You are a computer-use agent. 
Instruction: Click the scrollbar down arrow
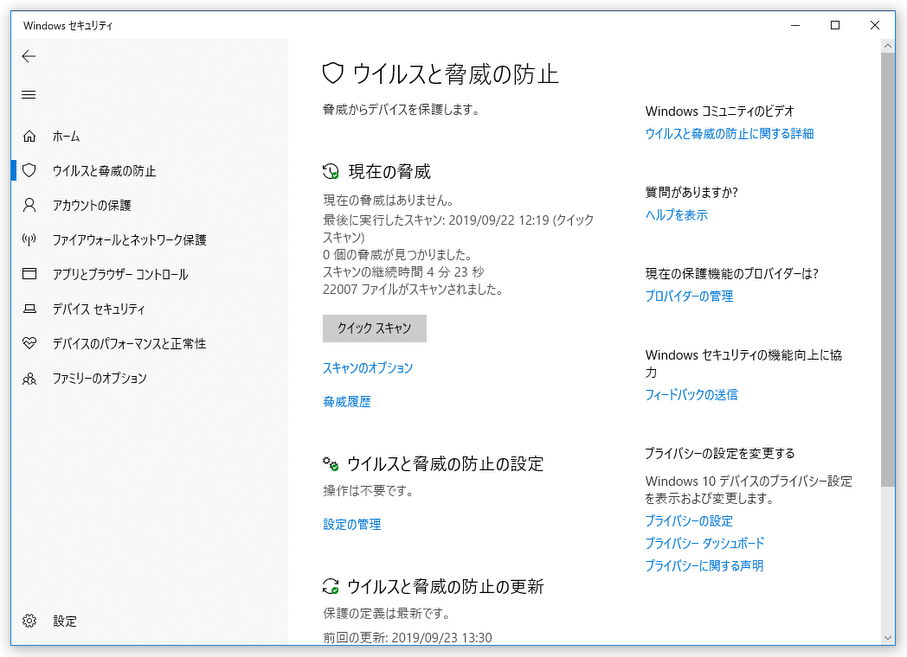(x=888, y=638)
